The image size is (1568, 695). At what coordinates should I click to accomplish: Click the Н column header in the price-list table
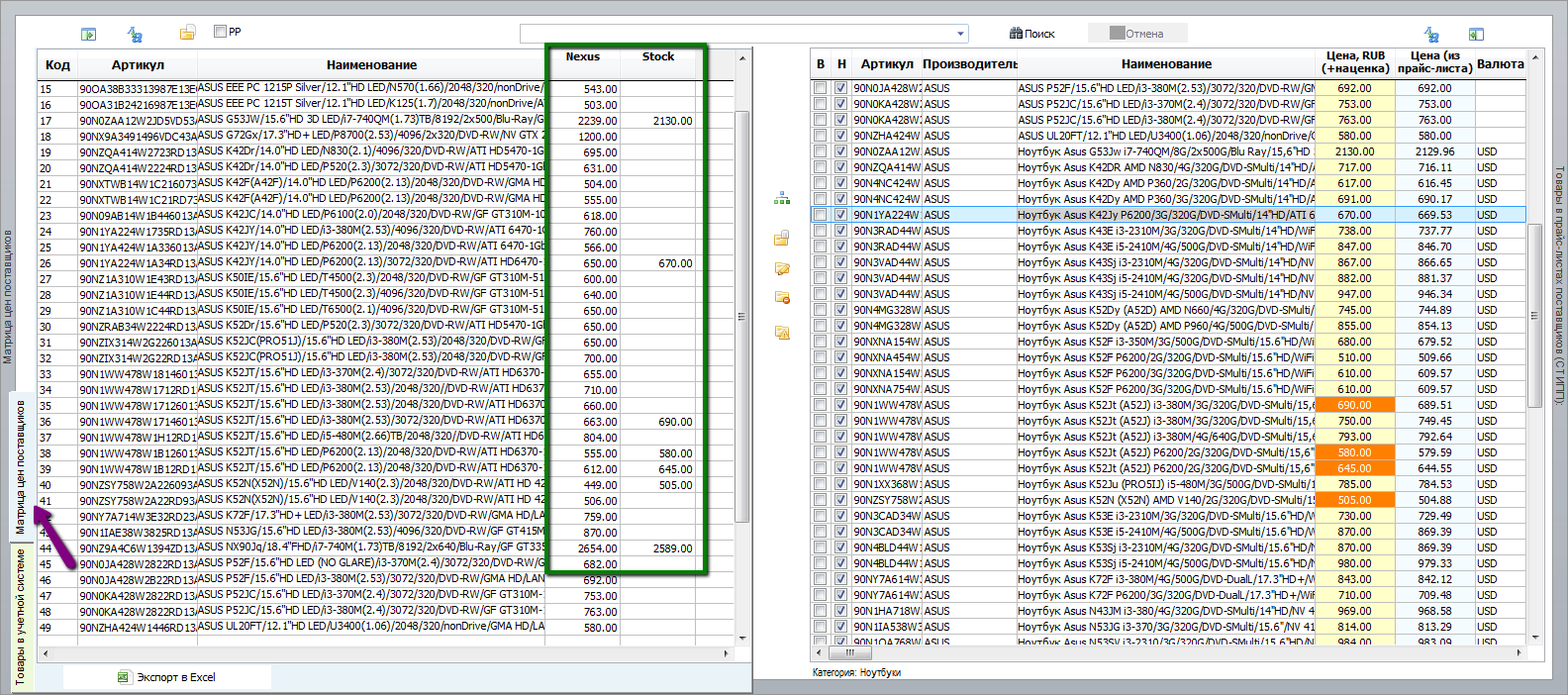click(841, 64)
